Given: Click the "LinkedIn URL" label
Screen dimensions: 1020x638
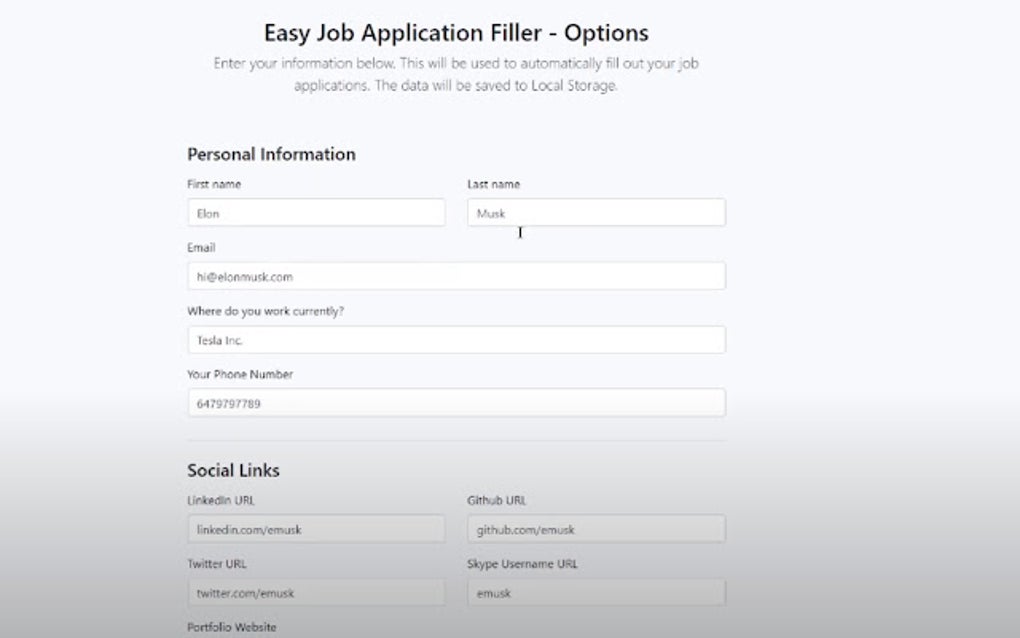Looking at the screenshot, I should pos(221,500).
